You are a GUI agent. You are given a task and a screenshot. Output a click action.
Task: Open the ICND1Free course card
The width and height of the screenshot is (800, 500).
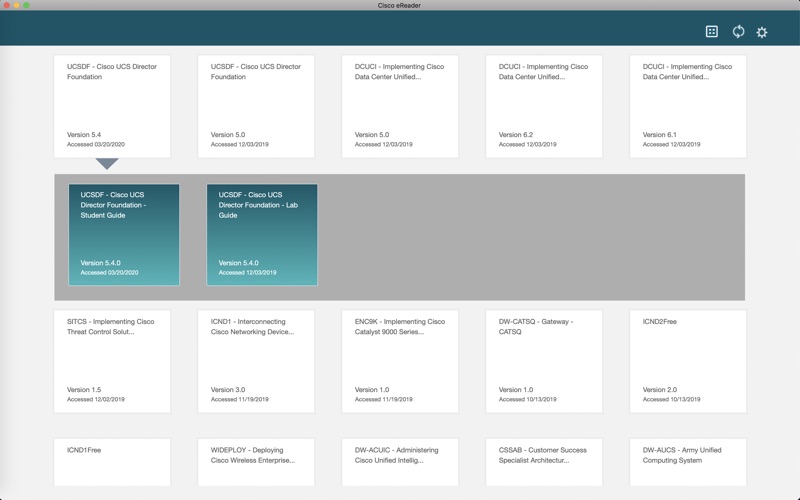point(112,462)
